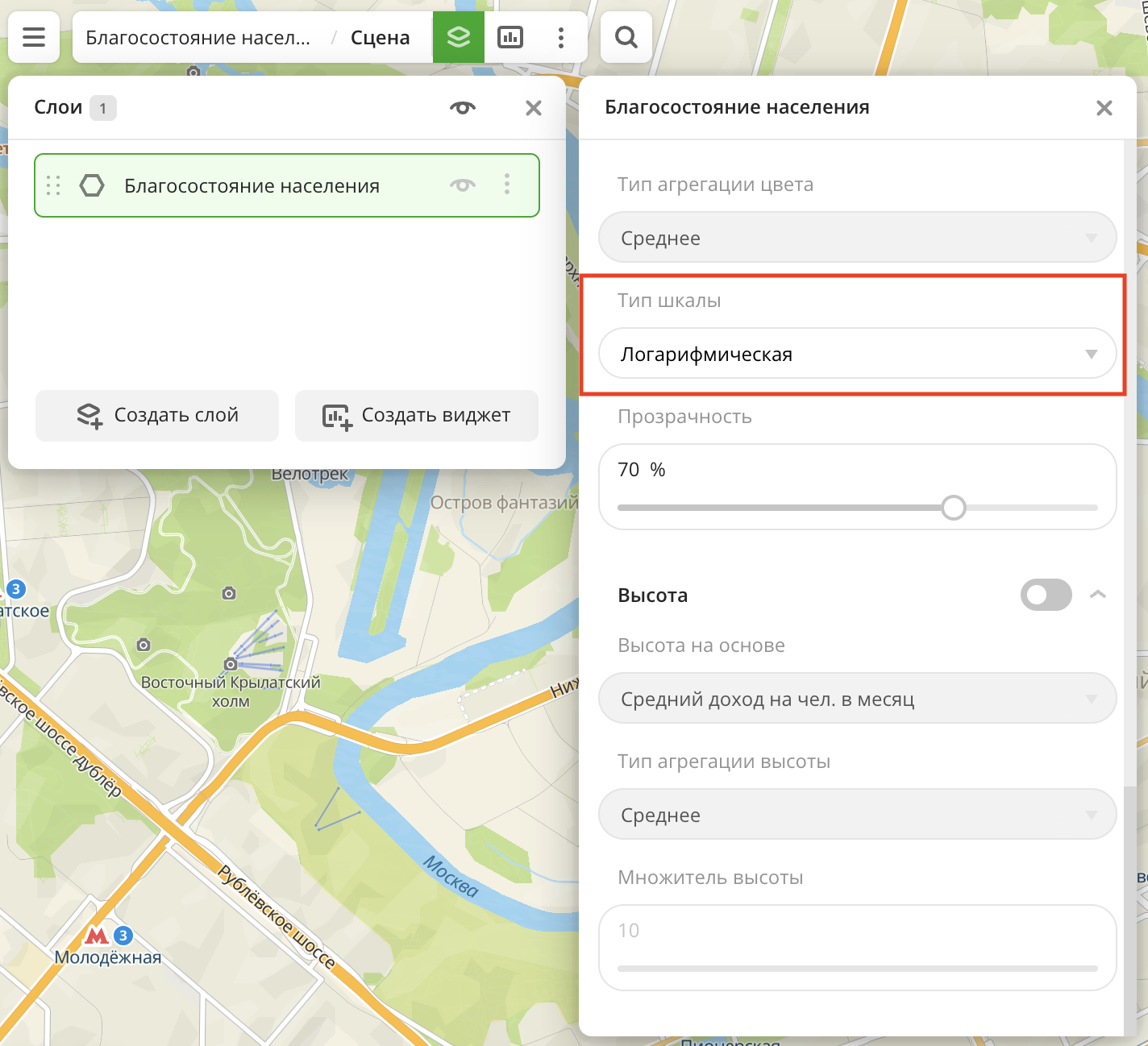Hide the Благосостояние населения layer with eye icon

tap(463, 185)
